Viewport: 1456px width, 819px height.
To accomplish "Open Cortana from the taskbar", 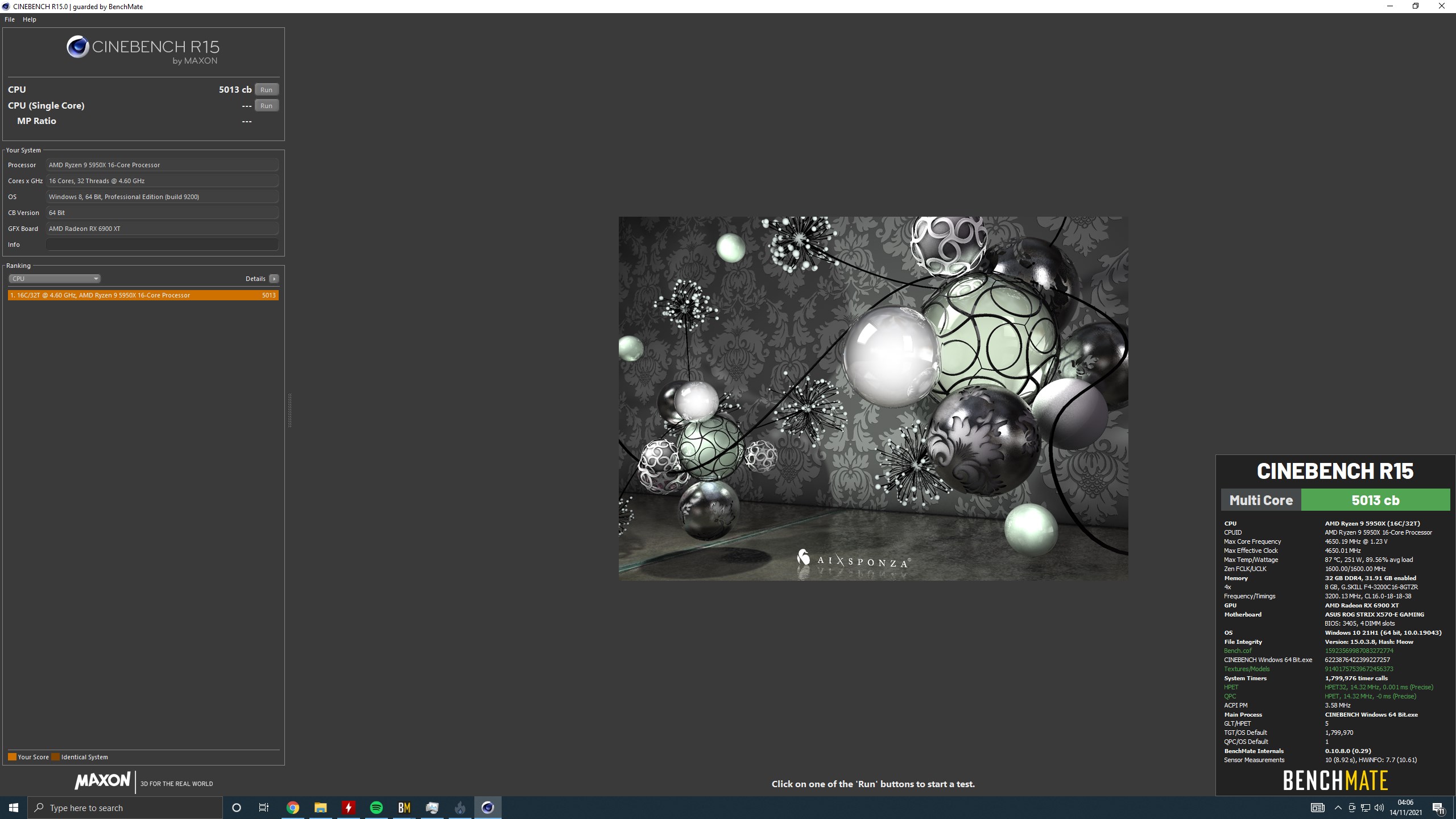I will [237, 808].
